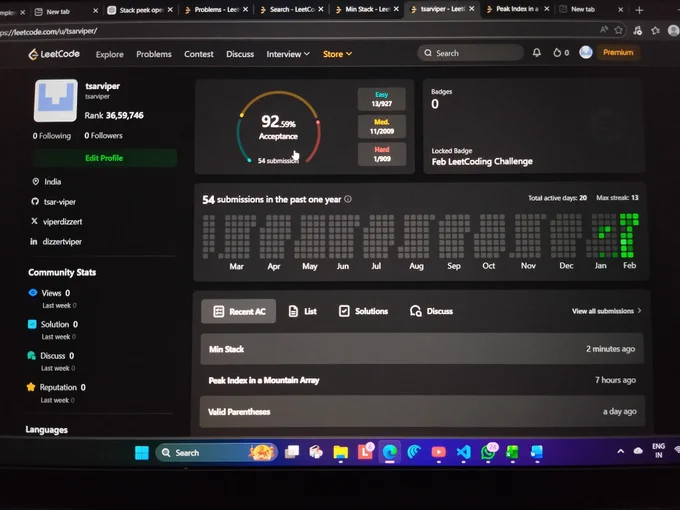This screenshot has height=510, width=680.
Task: Click the streak fire icon
Action: (x=557, y=53)
